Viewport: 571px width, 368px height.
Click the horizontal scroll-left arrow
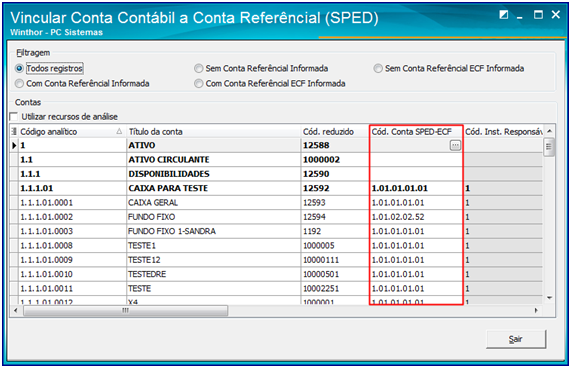click(x=15, y=310)
